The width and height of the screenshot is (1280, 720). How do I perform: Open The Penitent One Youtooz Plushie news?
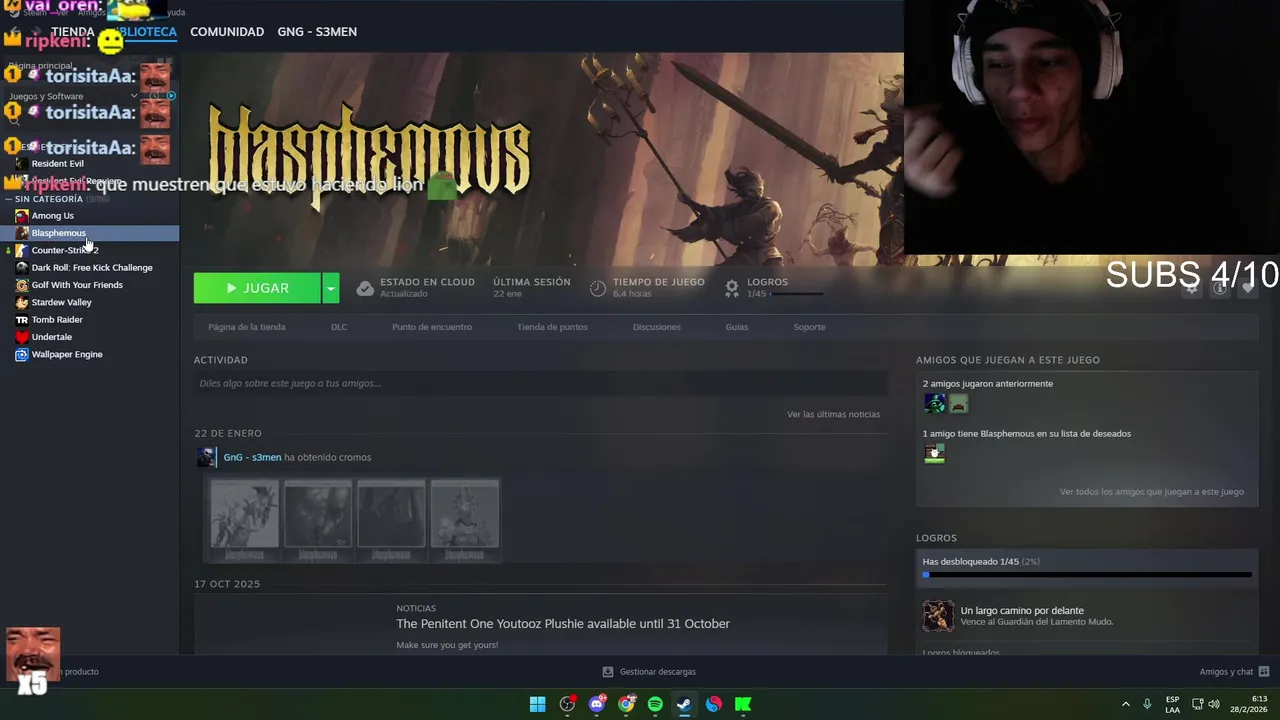pos(563,624)
